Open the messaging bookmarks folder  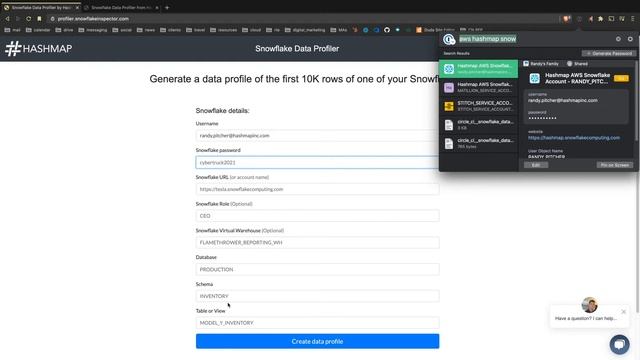(93, 30)
